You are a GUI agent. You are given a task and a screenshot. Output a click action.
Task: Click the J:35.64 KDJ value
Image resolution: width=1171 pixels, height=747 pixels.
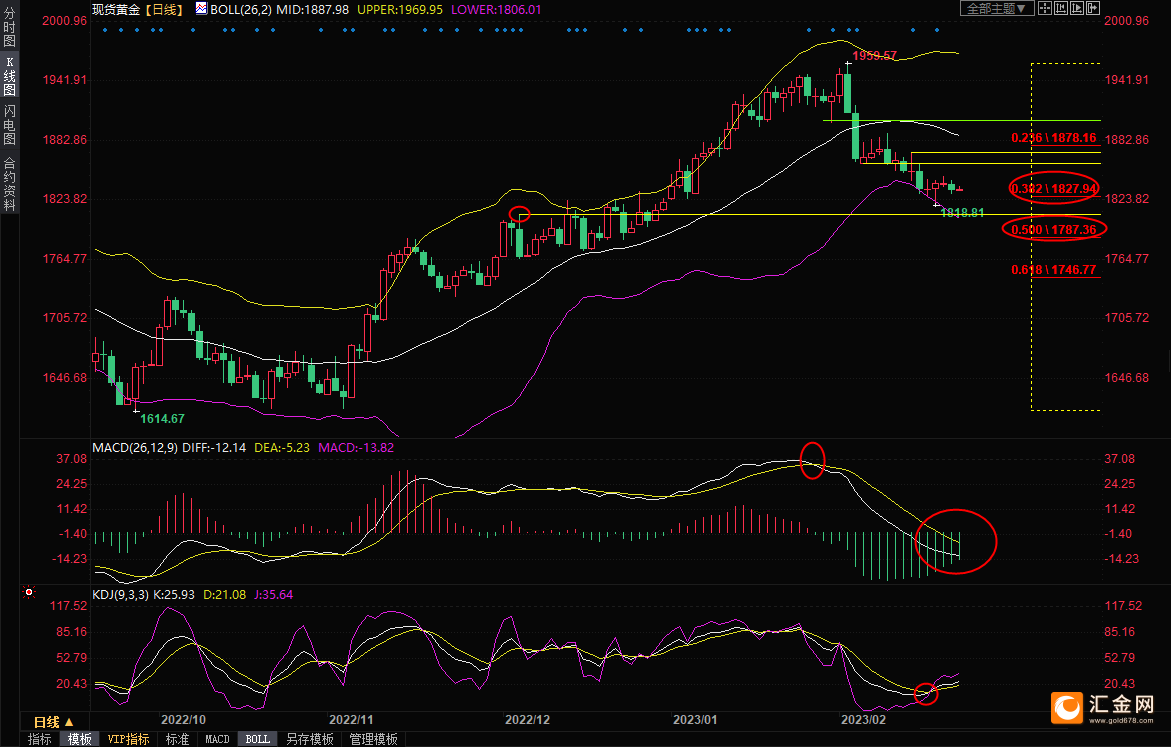tap(273, 595)
